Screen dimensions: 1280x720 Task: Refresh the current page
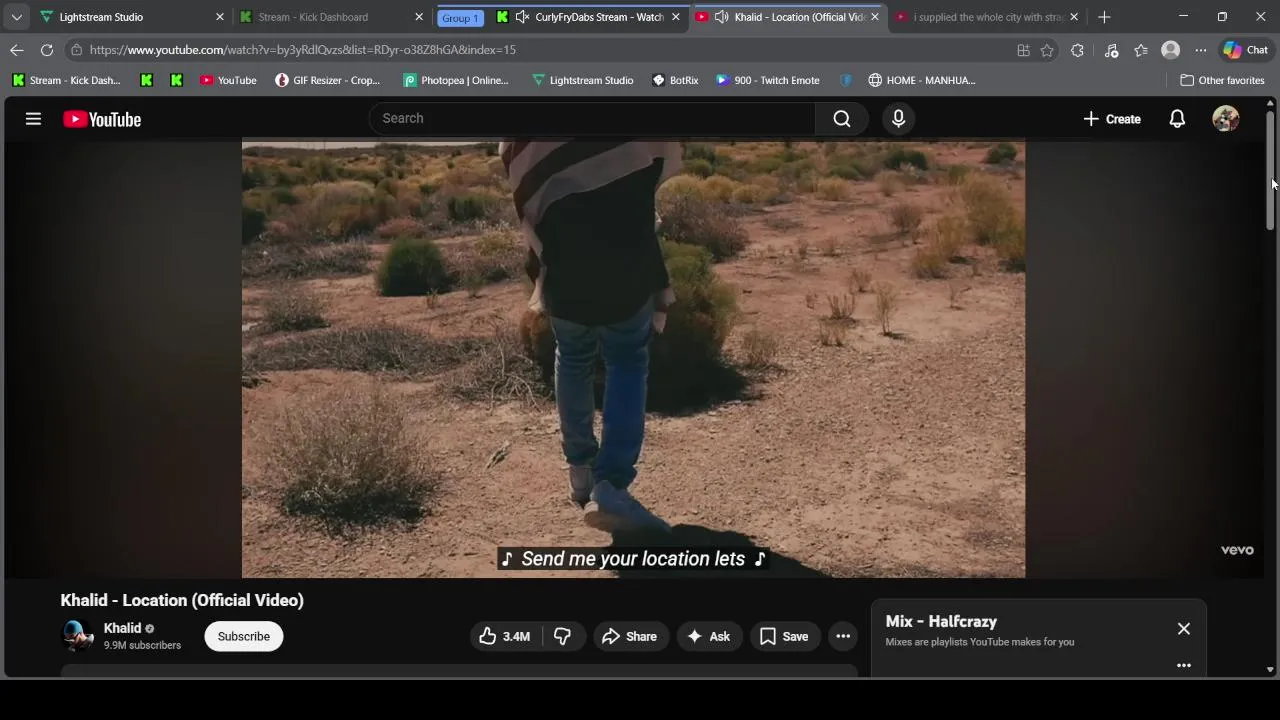click(x=47, y=50)
